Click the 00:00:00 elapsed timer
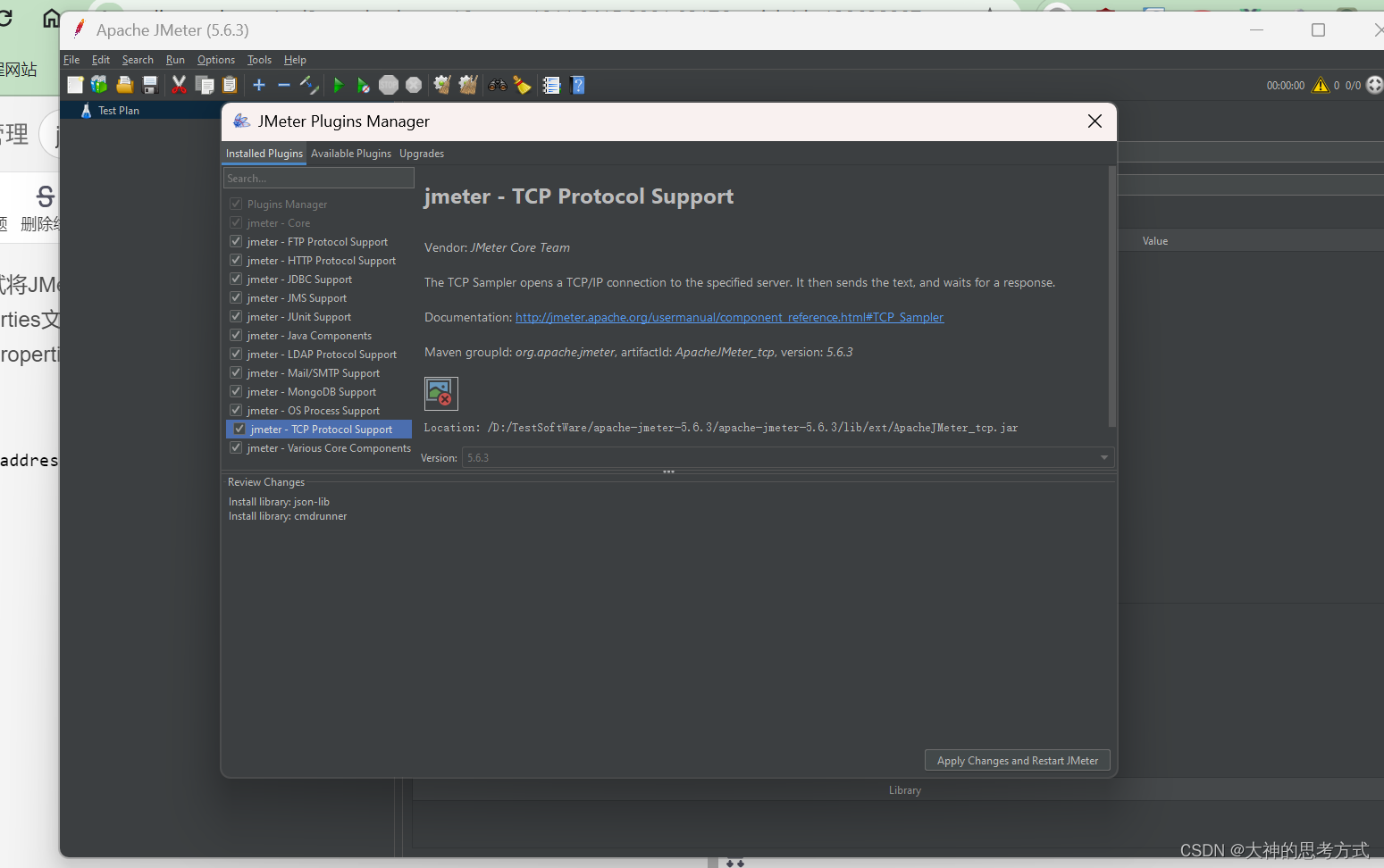The image size is (1384, 868). tap(1285, 86)
